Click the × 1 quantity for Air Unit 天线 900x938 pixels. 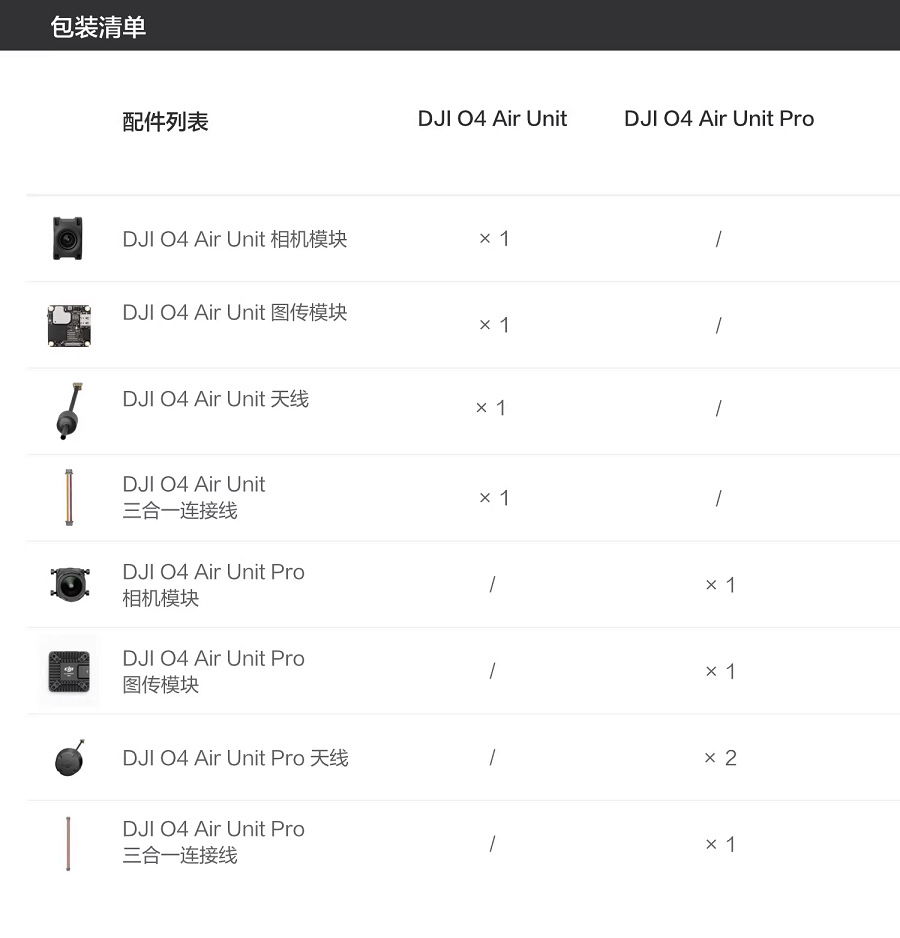click(x=491, y=408)
